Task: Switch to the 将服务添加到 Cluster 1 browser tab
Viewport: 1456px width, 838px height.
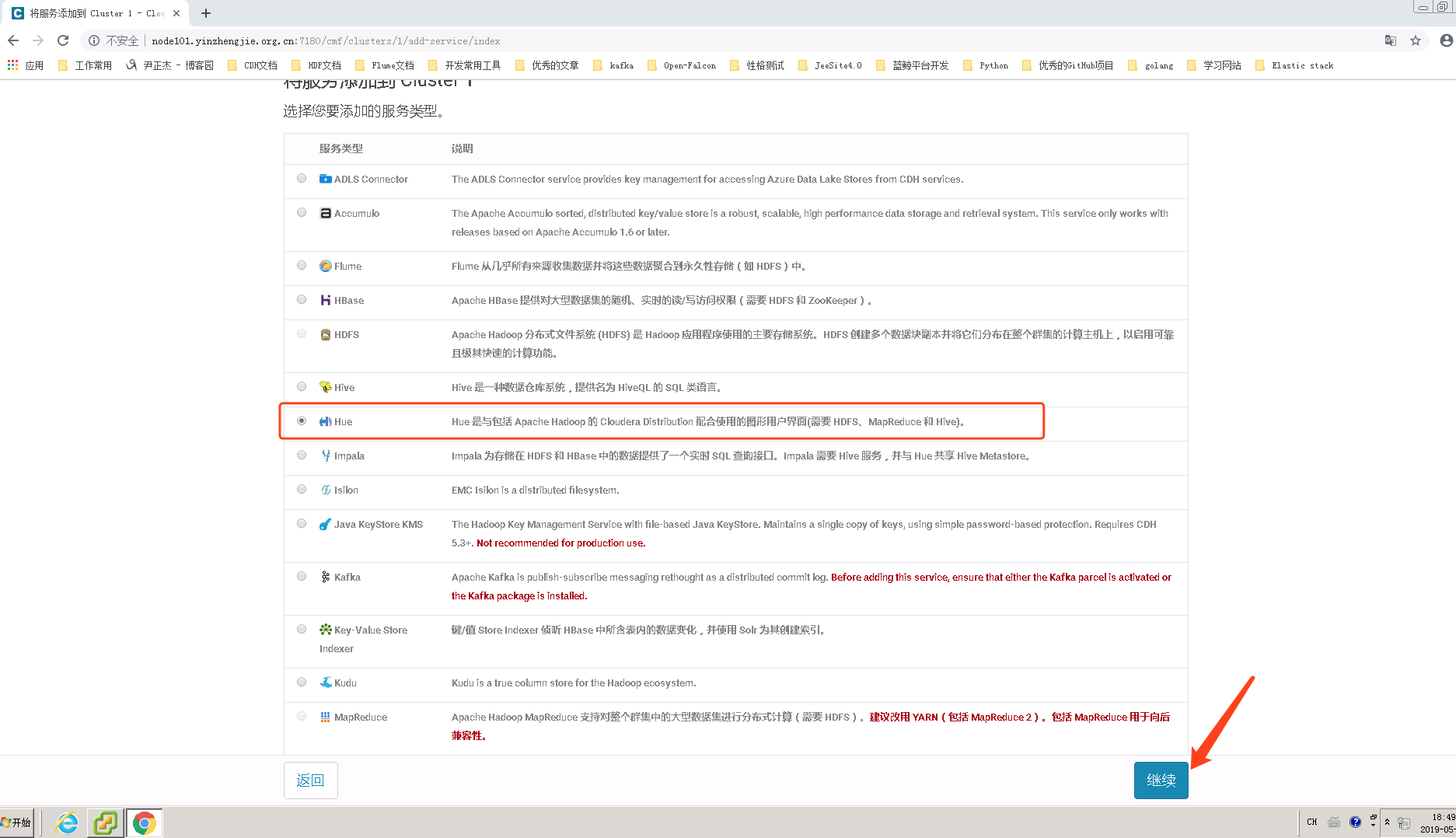Action: coord(93,12)
